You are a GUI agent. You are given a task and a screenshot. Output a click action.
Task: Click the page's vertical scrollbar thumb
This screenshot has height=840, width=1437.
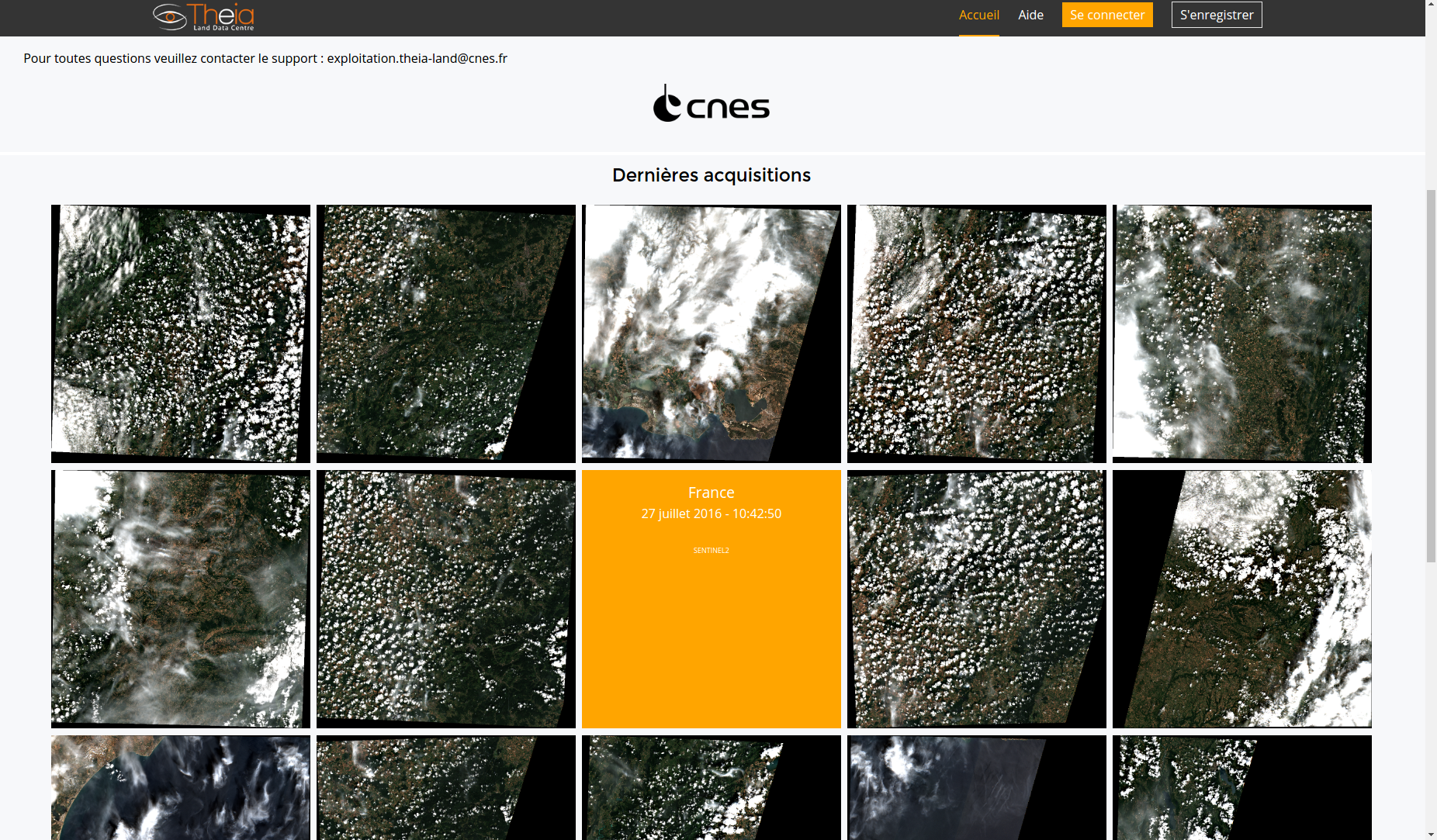click(1431, 376)
